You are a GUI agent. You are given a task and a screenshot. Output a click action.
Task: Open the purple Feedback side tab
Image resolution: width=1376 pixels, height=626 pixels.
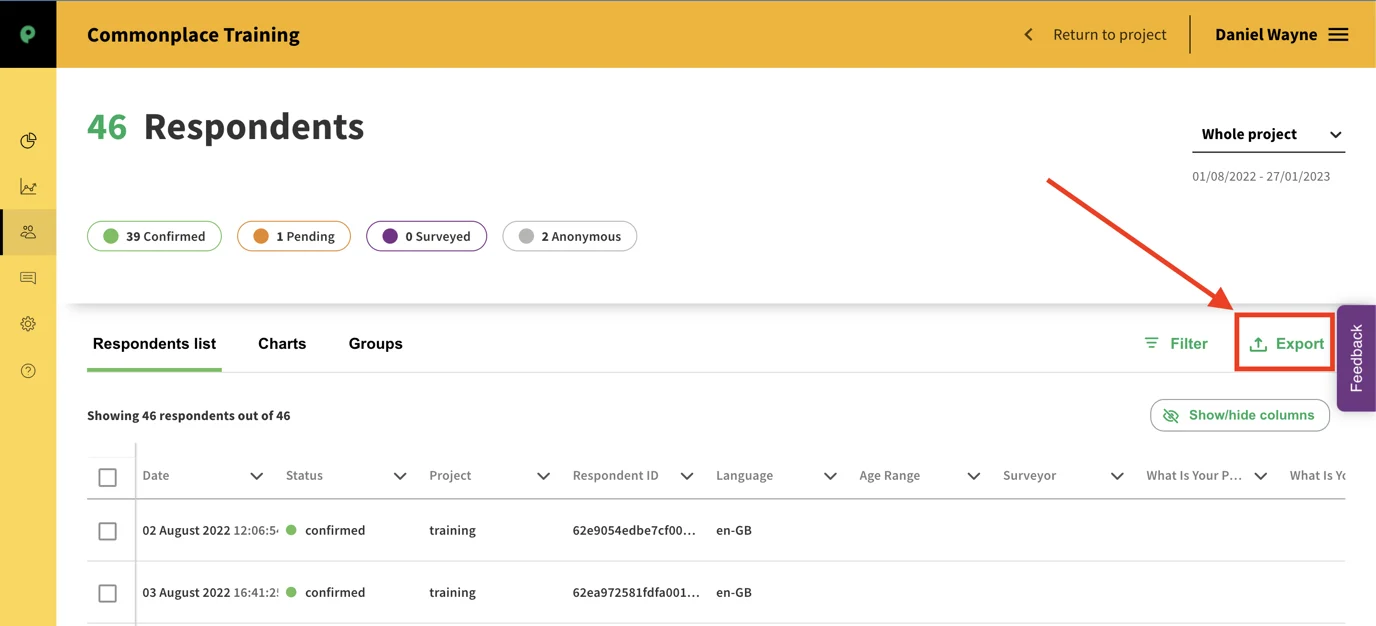(x=1356, y=358)
